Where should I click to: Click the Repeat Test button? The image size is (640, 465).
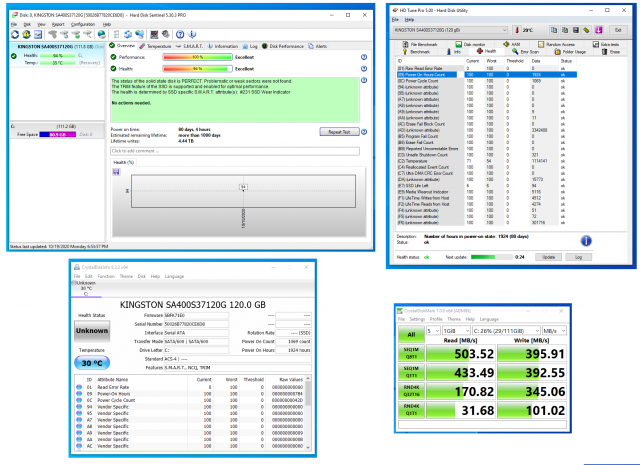(337, 131)
